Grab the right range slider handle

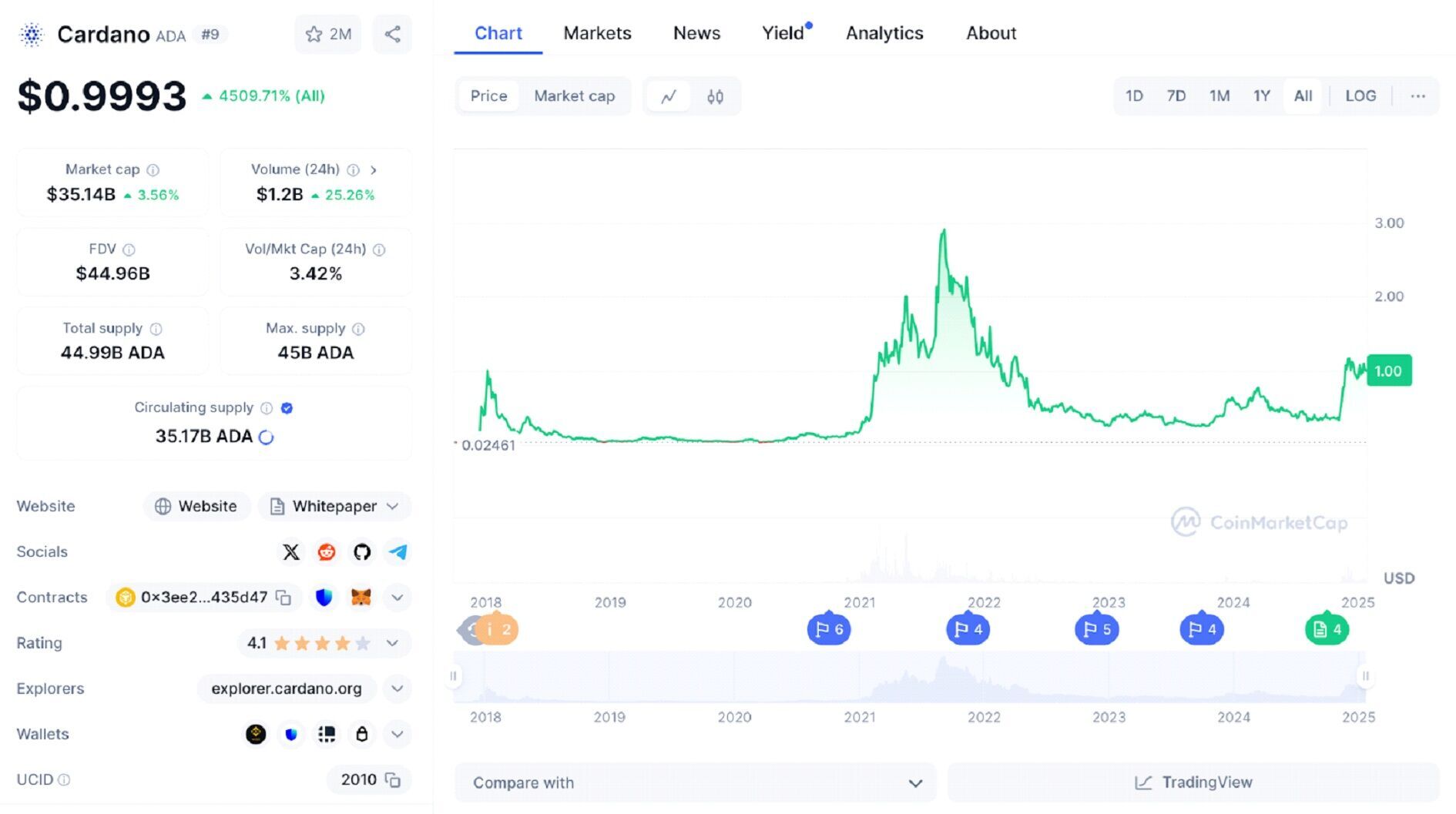coord(1365,676)
